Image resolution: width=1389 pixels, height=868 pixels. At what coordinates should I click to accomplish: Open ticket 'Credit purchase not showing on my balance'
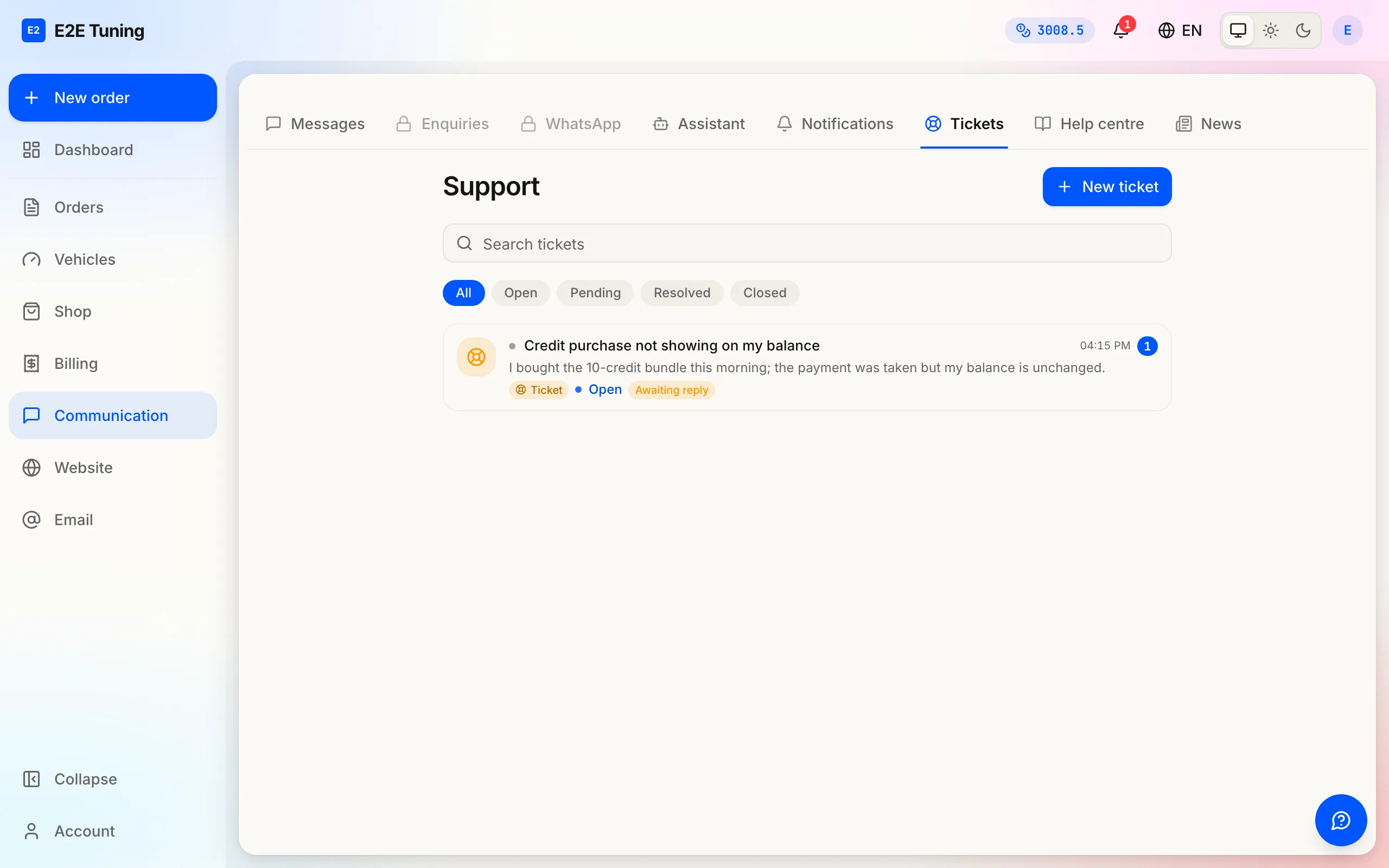[806, 367]
